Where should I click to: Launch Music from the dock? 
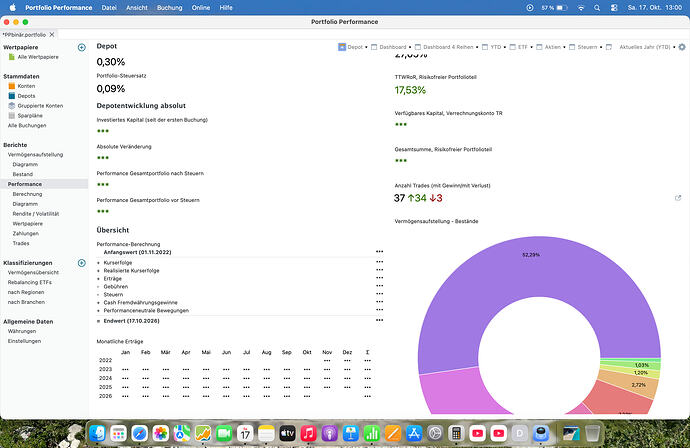pos(308,433)
